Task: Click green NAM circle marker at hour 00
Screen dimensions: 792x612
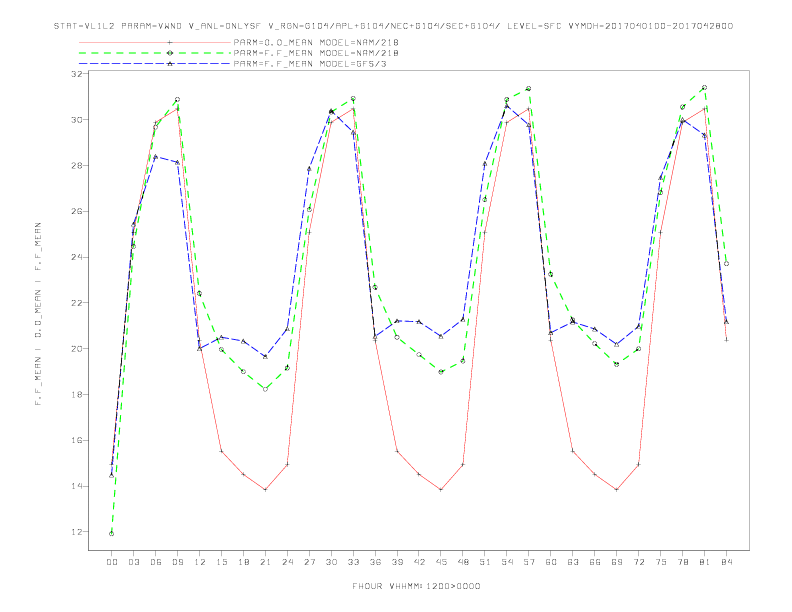Action: [112, 534]
